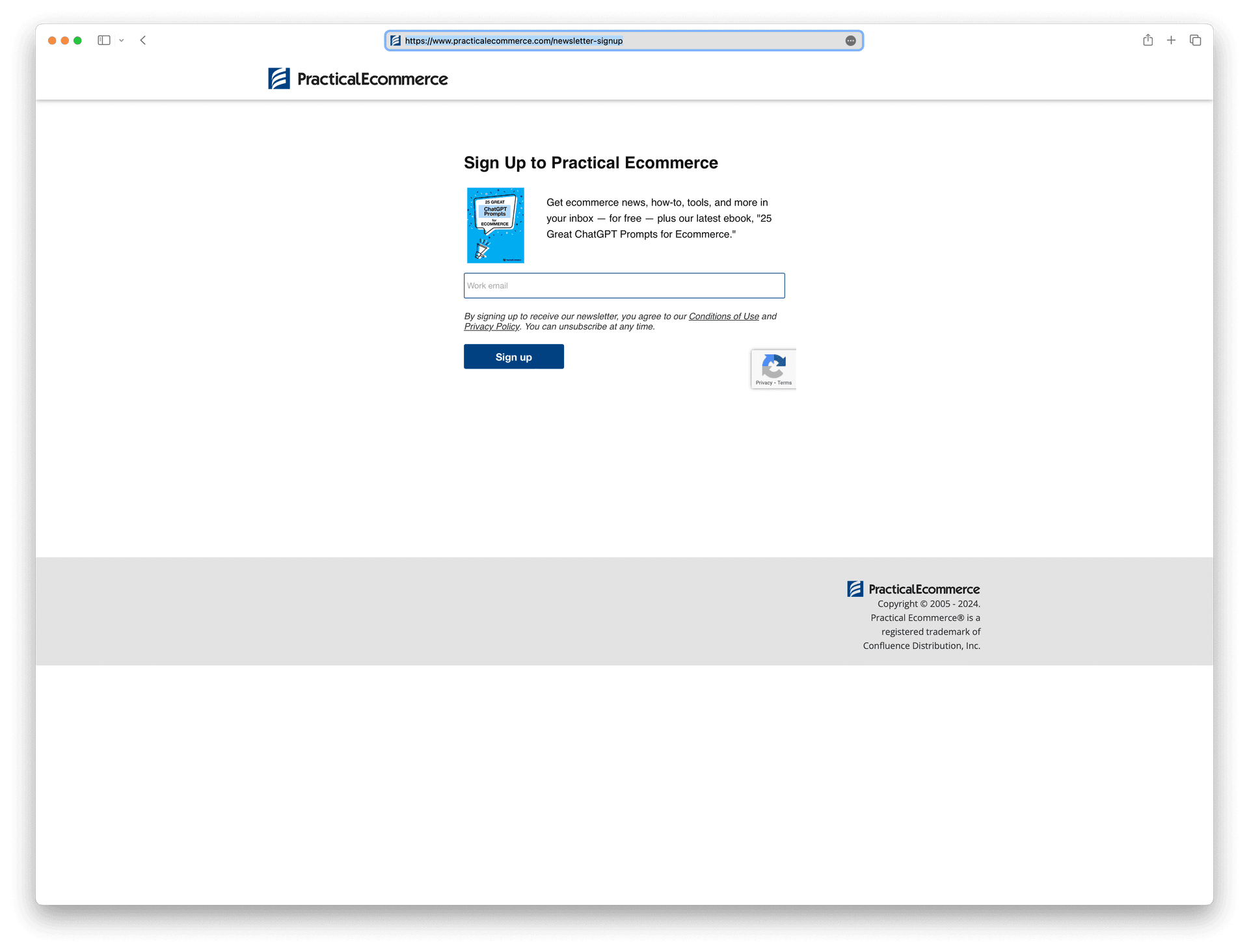Click the browser new tab icon
1249x952 pixels.
coord(1172,40)
